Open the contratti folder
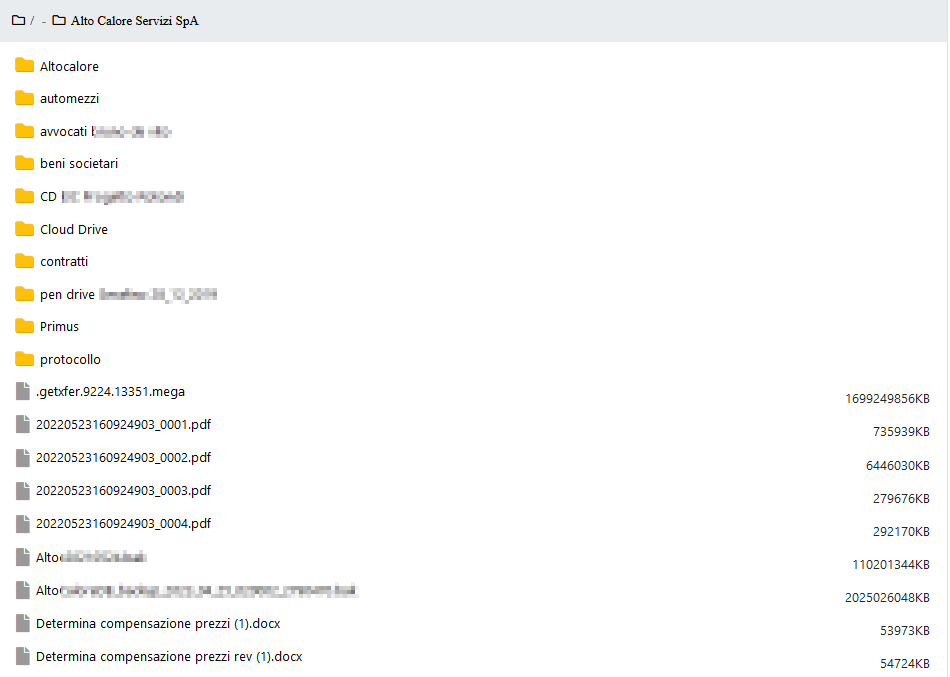Screen dimensions: 950x677 (x=64, y=262)
